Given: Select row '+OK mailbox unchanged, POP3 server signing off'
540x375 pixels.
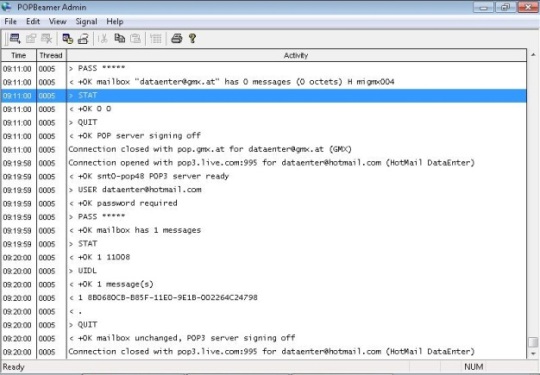Looking at the screenshot, I should click(x=264, y=338).
